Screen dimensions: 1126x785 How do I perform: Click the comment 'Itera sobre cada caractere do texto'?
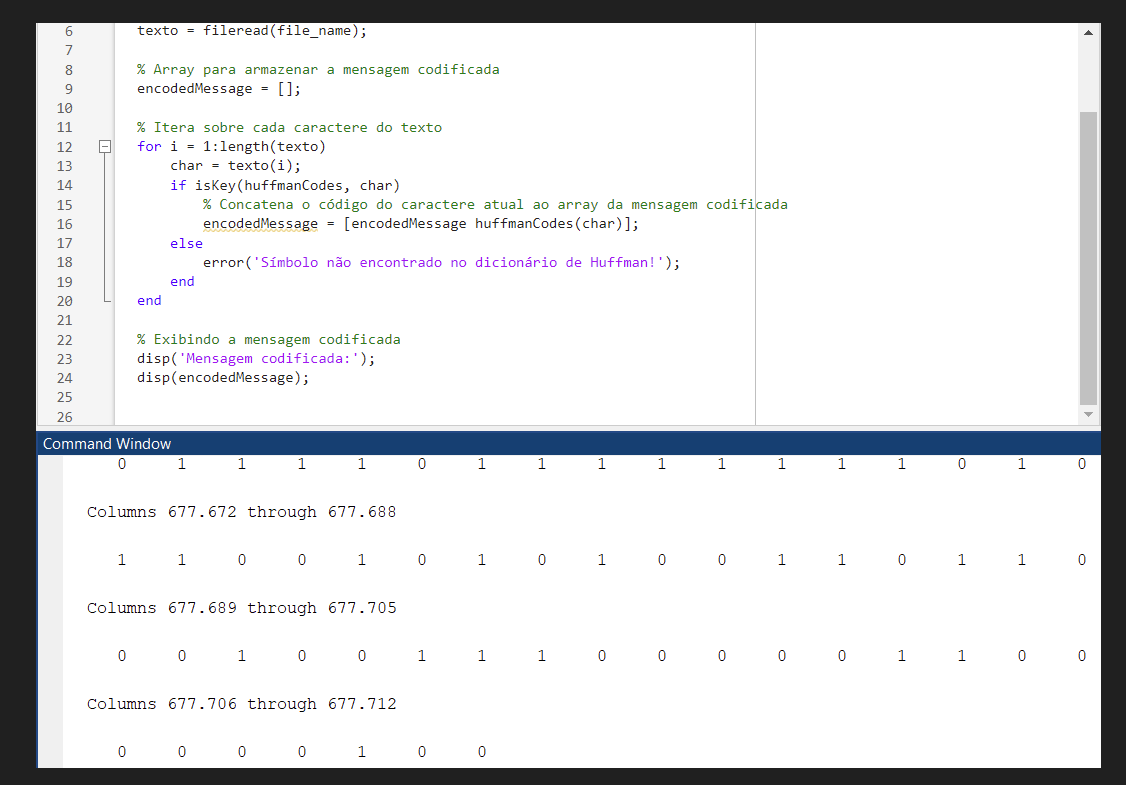pos(297,127)
